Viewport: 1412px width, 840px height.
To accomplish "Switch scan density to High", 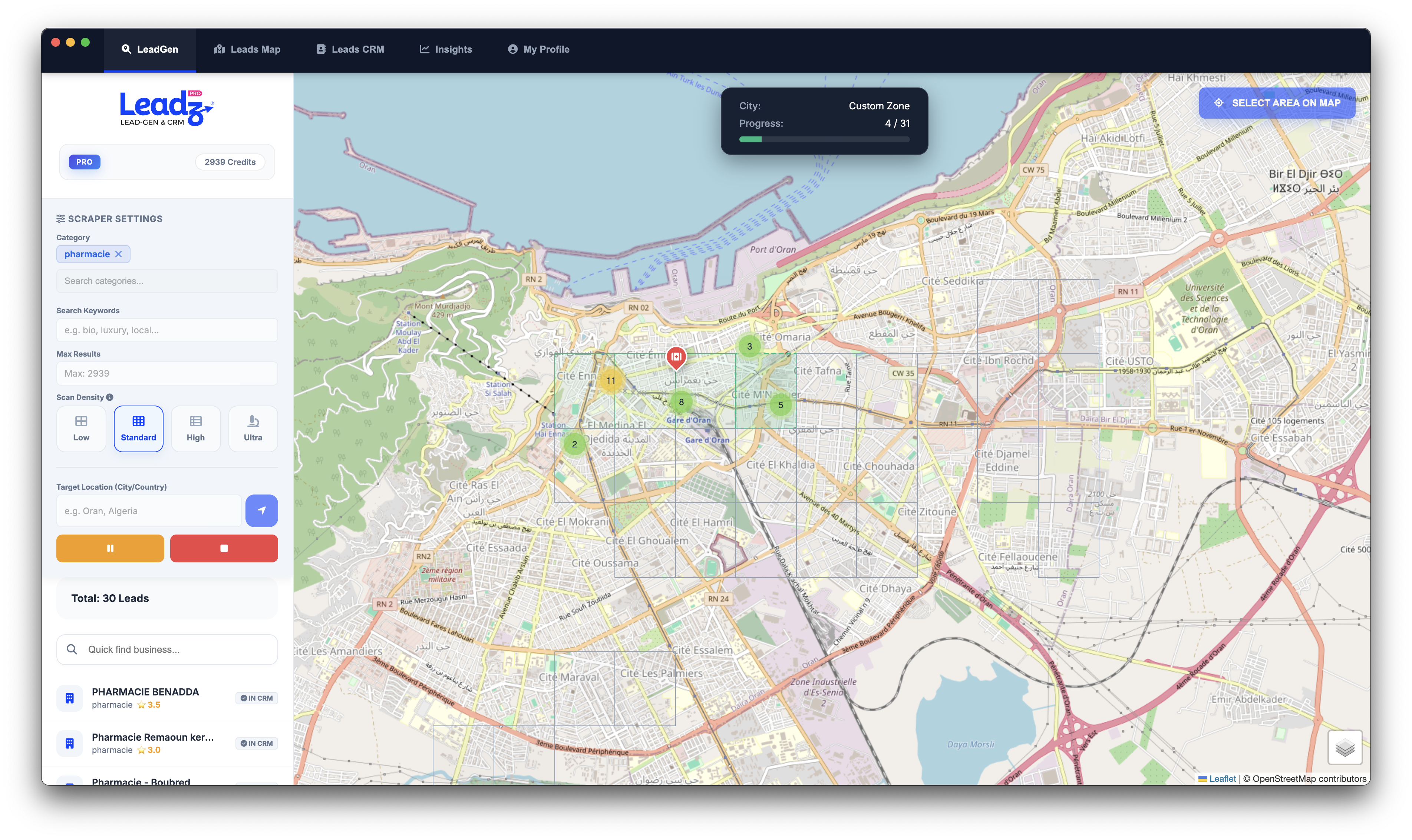I will click(195, 429).
